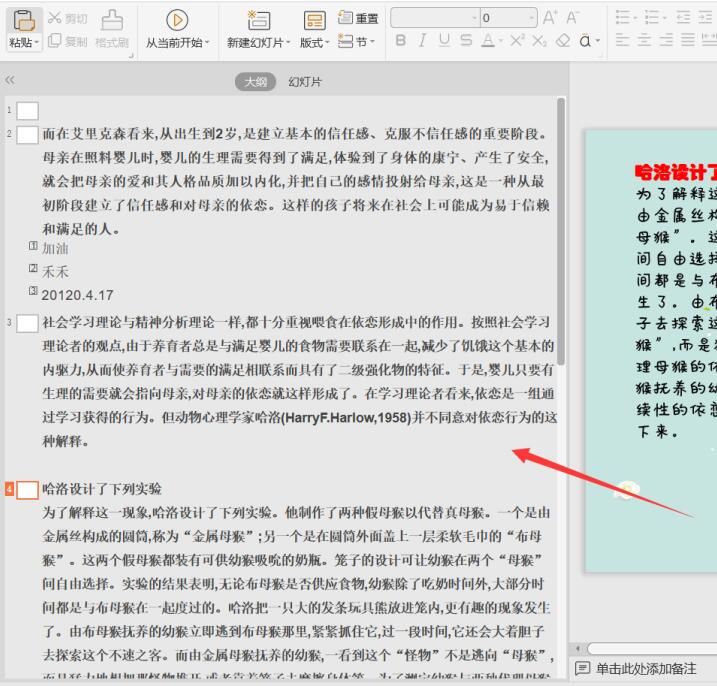Center align text
Image resolution: width=717 pixels, height=686 pixels.
(x=644, y=40)
